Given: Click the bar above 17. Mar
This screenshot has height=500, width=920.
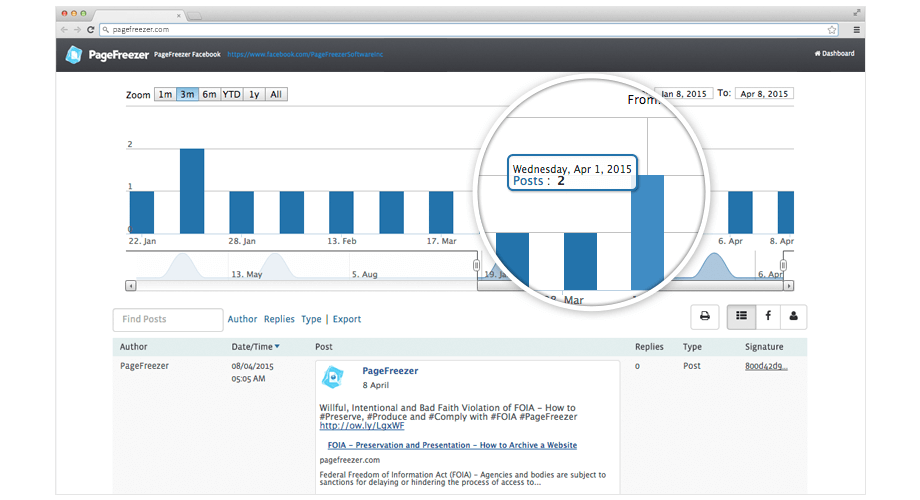Looking at the screenshot, I should coord(441,212).
